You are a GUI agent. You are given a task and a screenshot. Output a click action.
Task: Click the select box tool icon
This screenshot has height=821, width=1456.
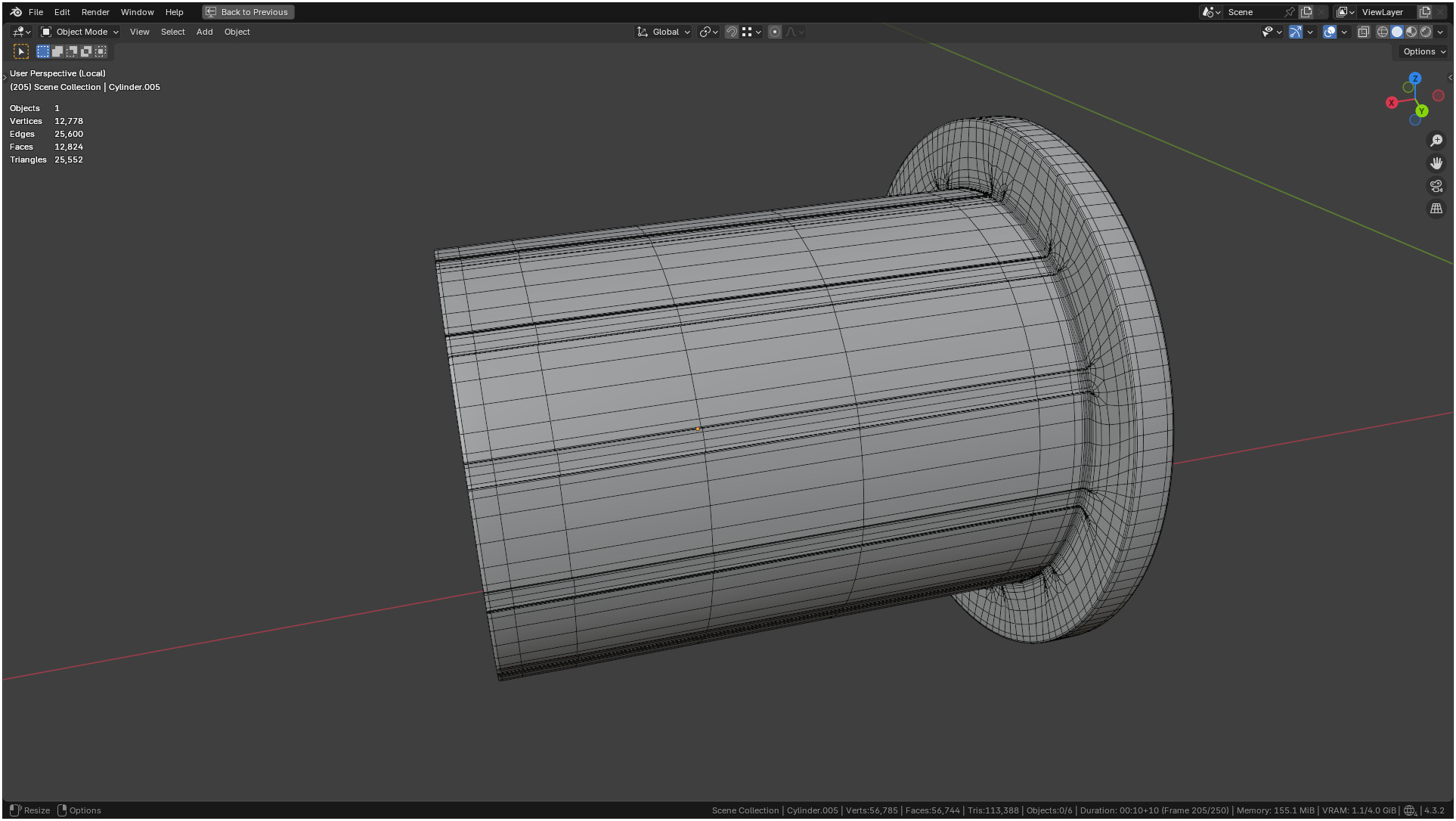21,51
